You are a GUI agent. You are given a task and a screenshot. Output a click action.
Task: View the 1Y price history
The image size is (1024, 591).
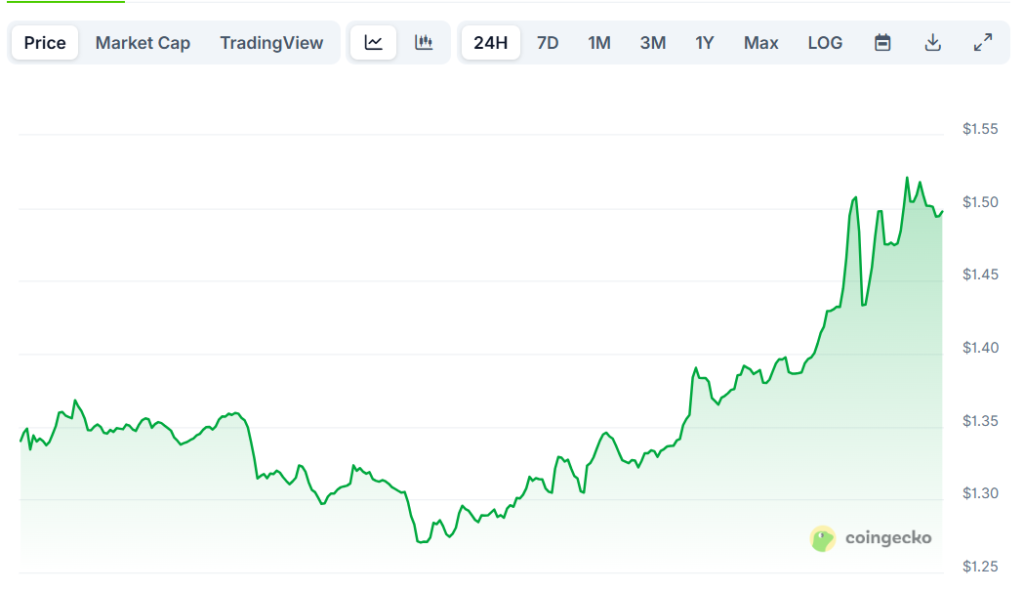click(705, 43)
